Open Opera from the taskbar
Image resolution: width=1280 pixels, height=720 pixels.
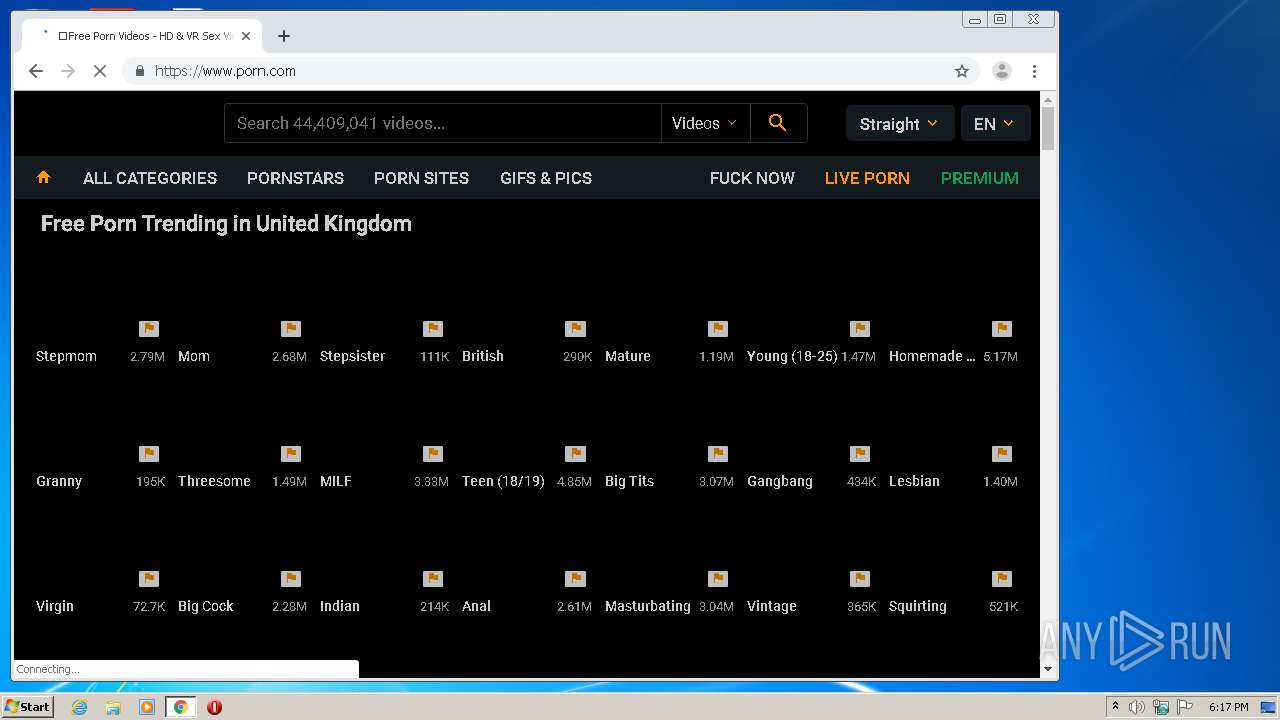[214, 707]
